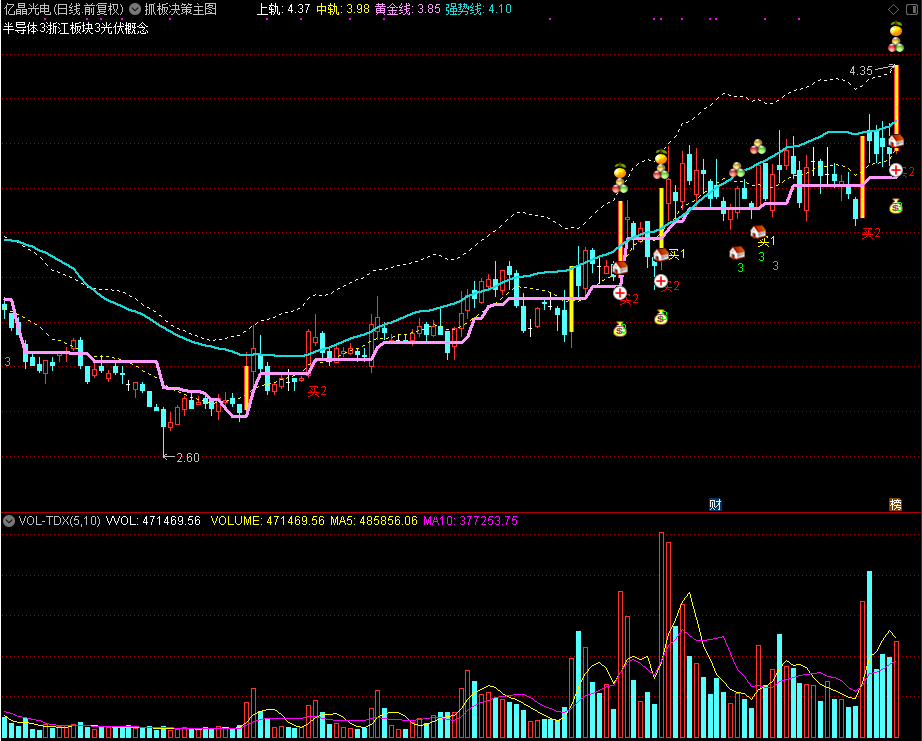The image size is (922, 741).
Task: Click the highest isolated three-ball marker mid-right
Action: 758,146
